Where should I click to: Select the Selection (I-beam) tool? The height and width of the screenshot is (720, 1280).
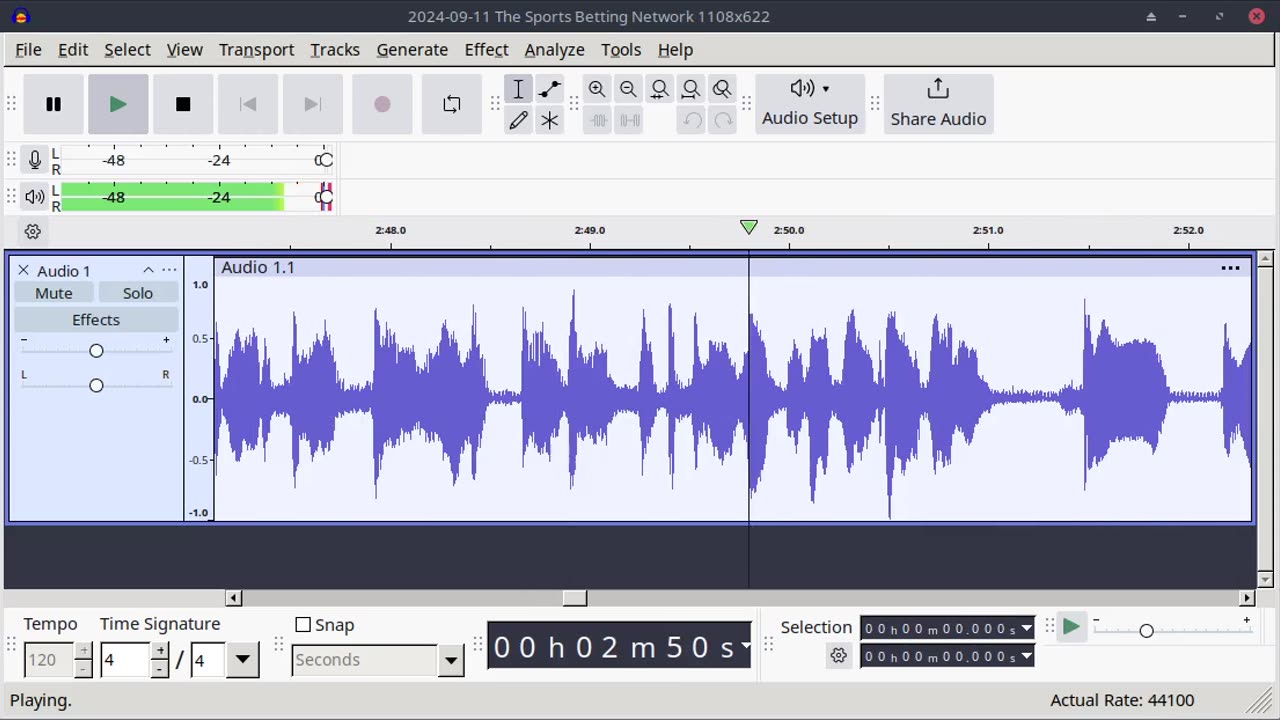click(518, 89)
